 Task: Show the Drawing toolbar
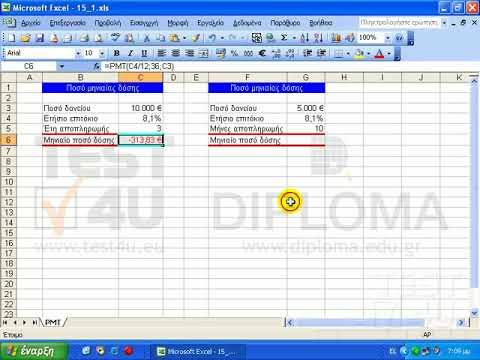pos(350,38)
